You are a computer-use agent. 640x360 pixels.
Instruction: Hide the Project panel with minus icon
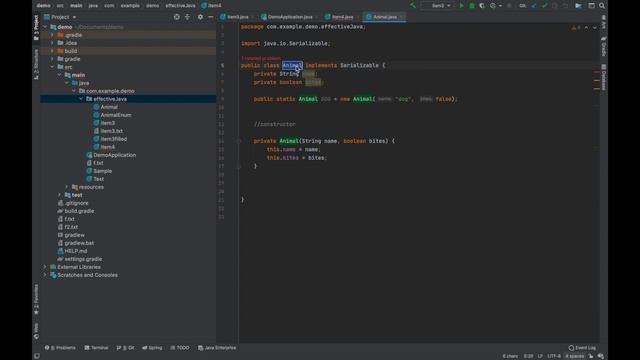coord(211,17)
